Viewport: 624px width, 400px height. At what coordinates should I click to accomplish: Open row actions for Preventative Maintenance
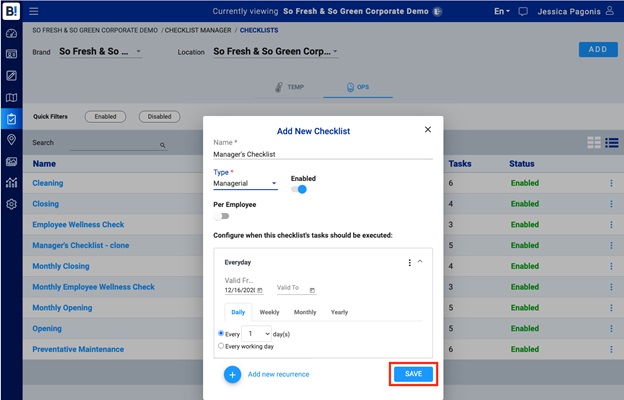(x=611, y=349)
